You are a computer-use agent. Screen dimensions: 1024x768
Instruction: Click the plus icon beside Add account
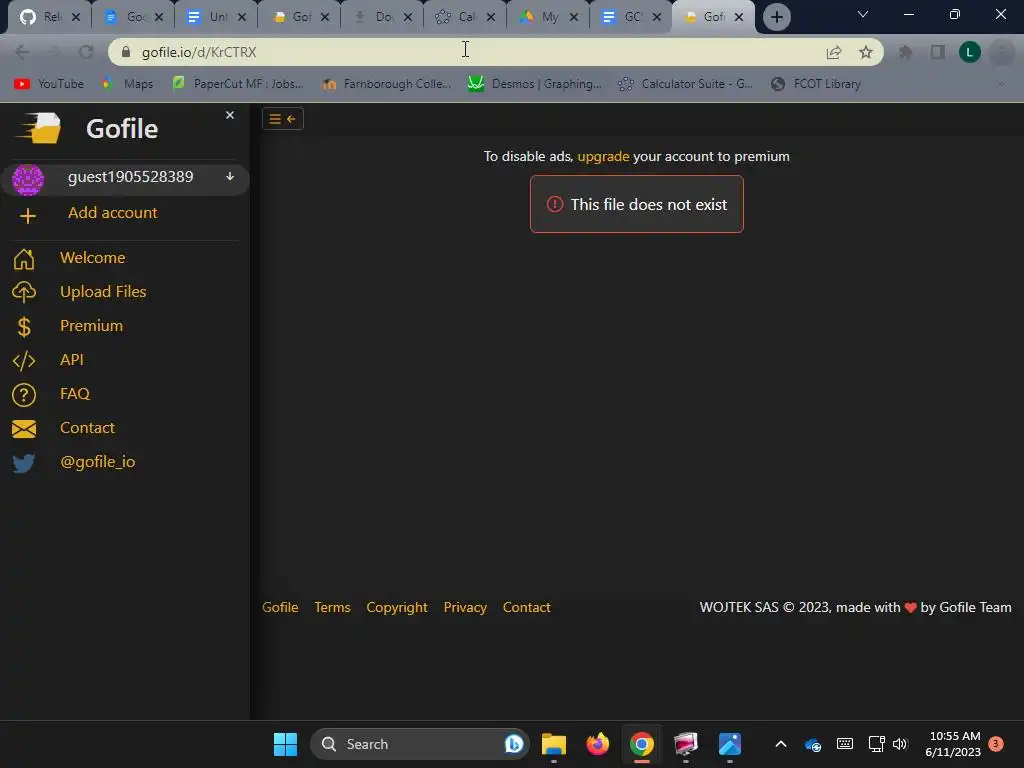(x=27, y=216)
